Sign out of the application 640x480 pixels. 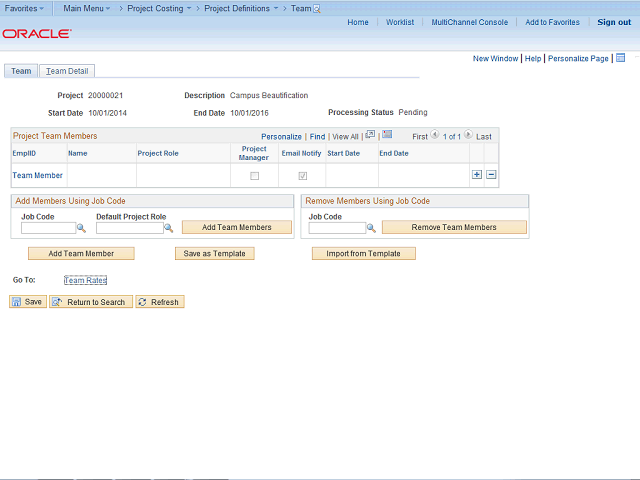614,22
